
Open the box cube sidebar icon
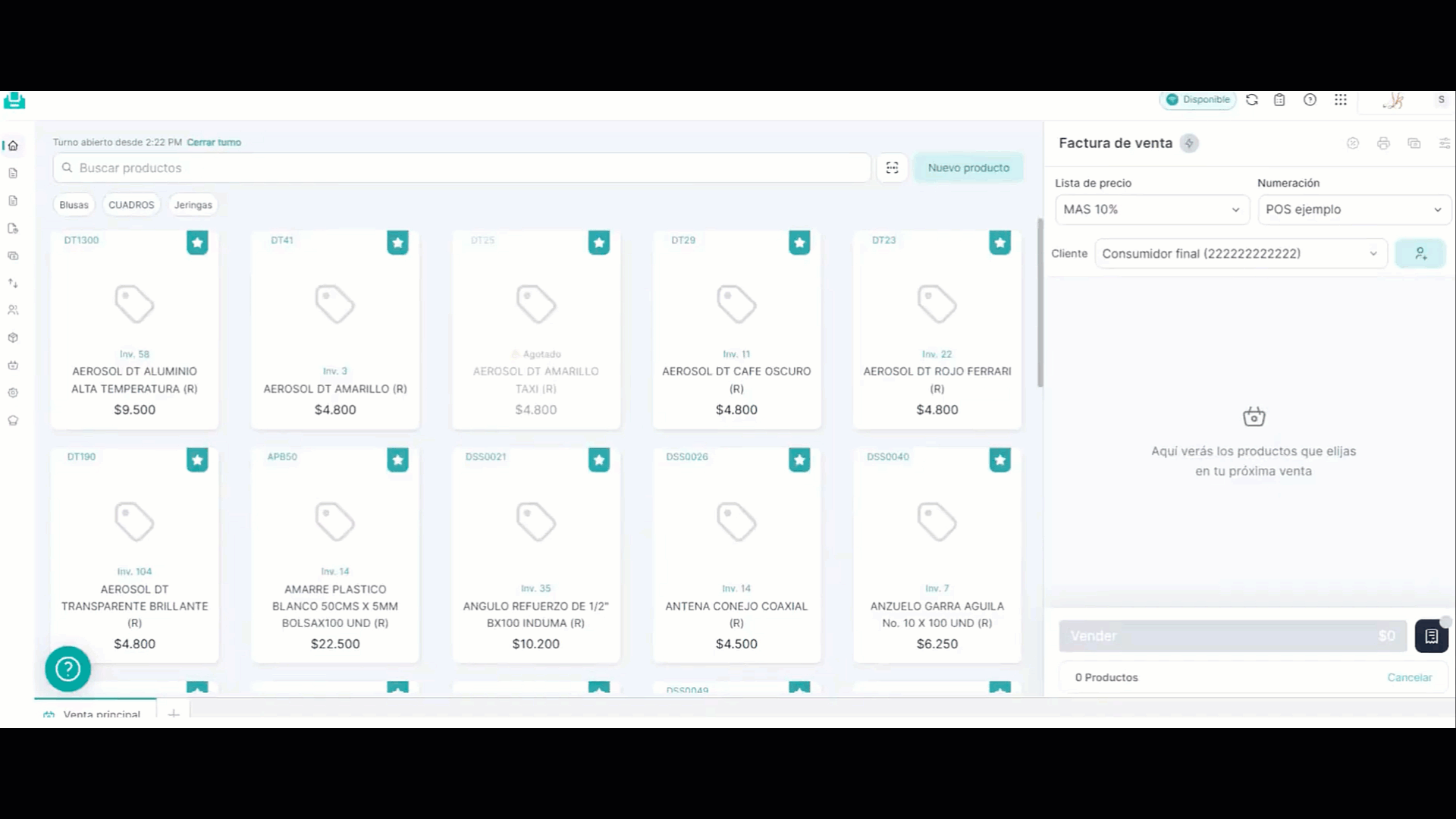point(13,337)
